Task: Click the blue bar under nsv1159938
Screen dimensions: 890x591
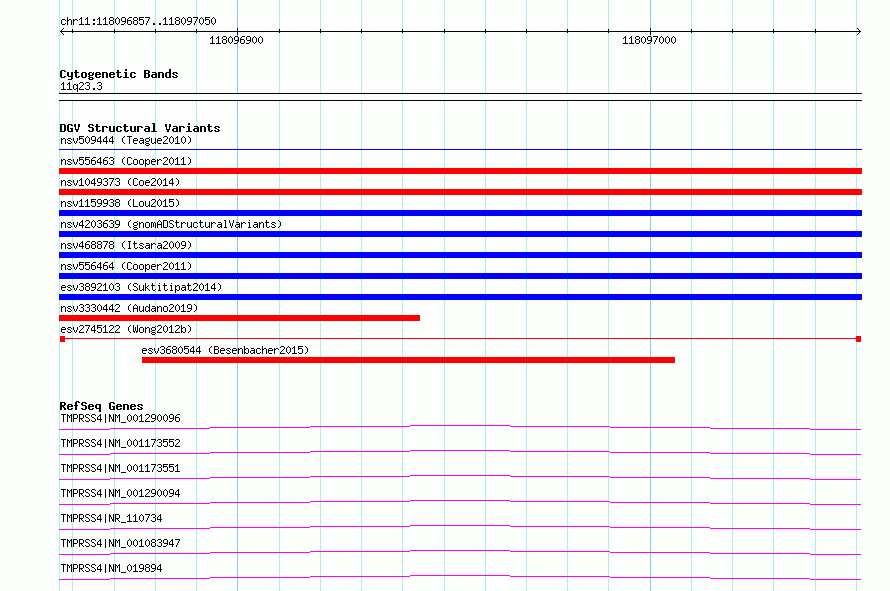Action: 460,213
